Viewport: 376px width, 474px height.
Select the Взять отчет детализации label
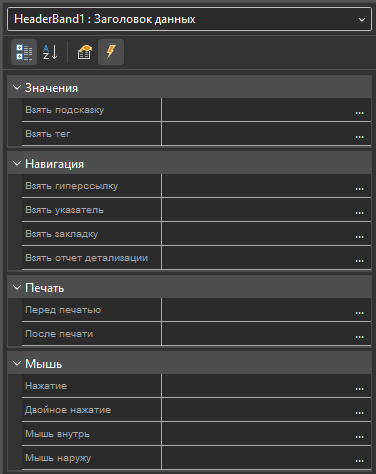[87, 258]
